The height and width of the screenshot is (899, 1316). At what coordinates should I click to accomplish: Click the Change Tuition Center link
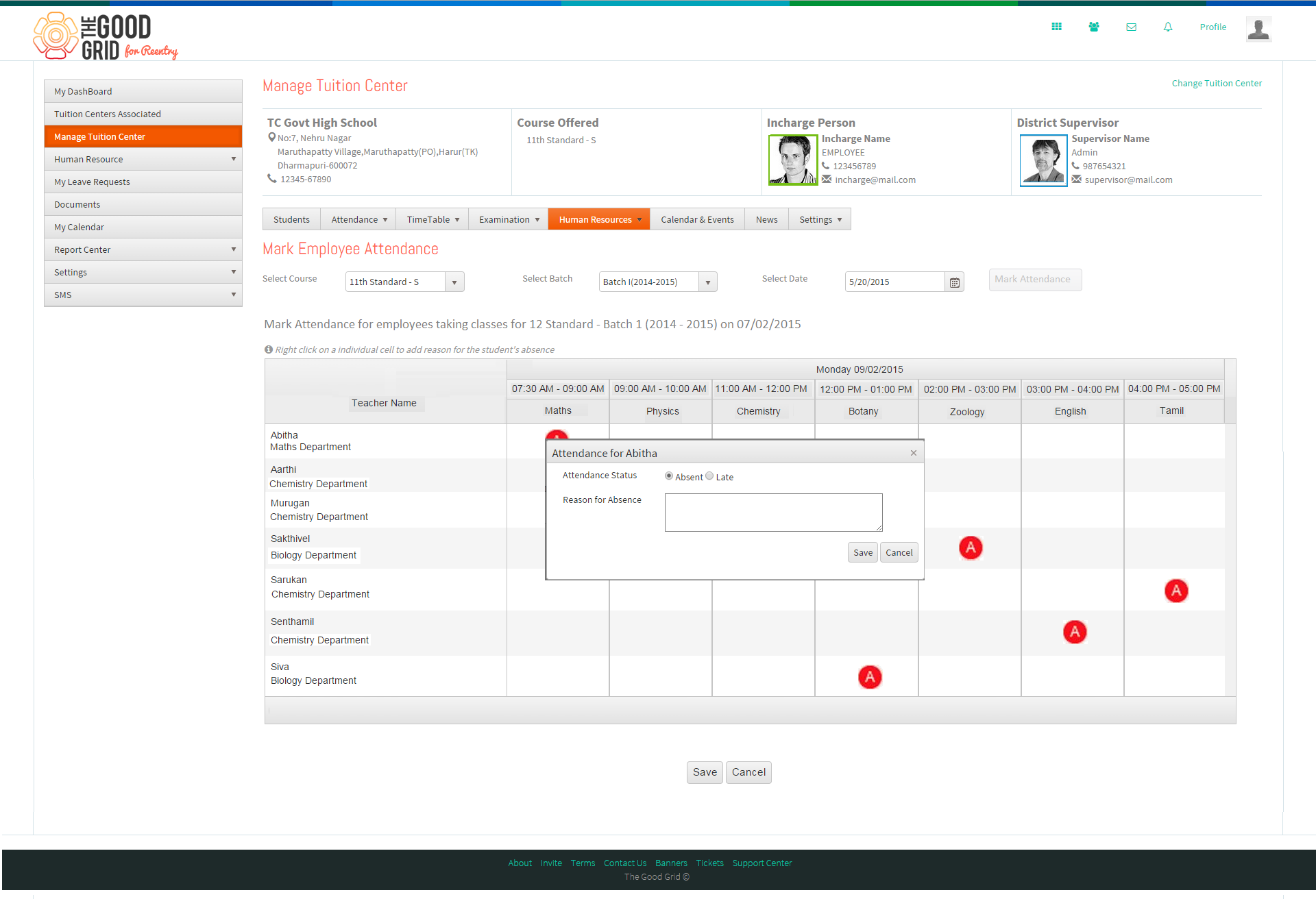[1217, 83]
